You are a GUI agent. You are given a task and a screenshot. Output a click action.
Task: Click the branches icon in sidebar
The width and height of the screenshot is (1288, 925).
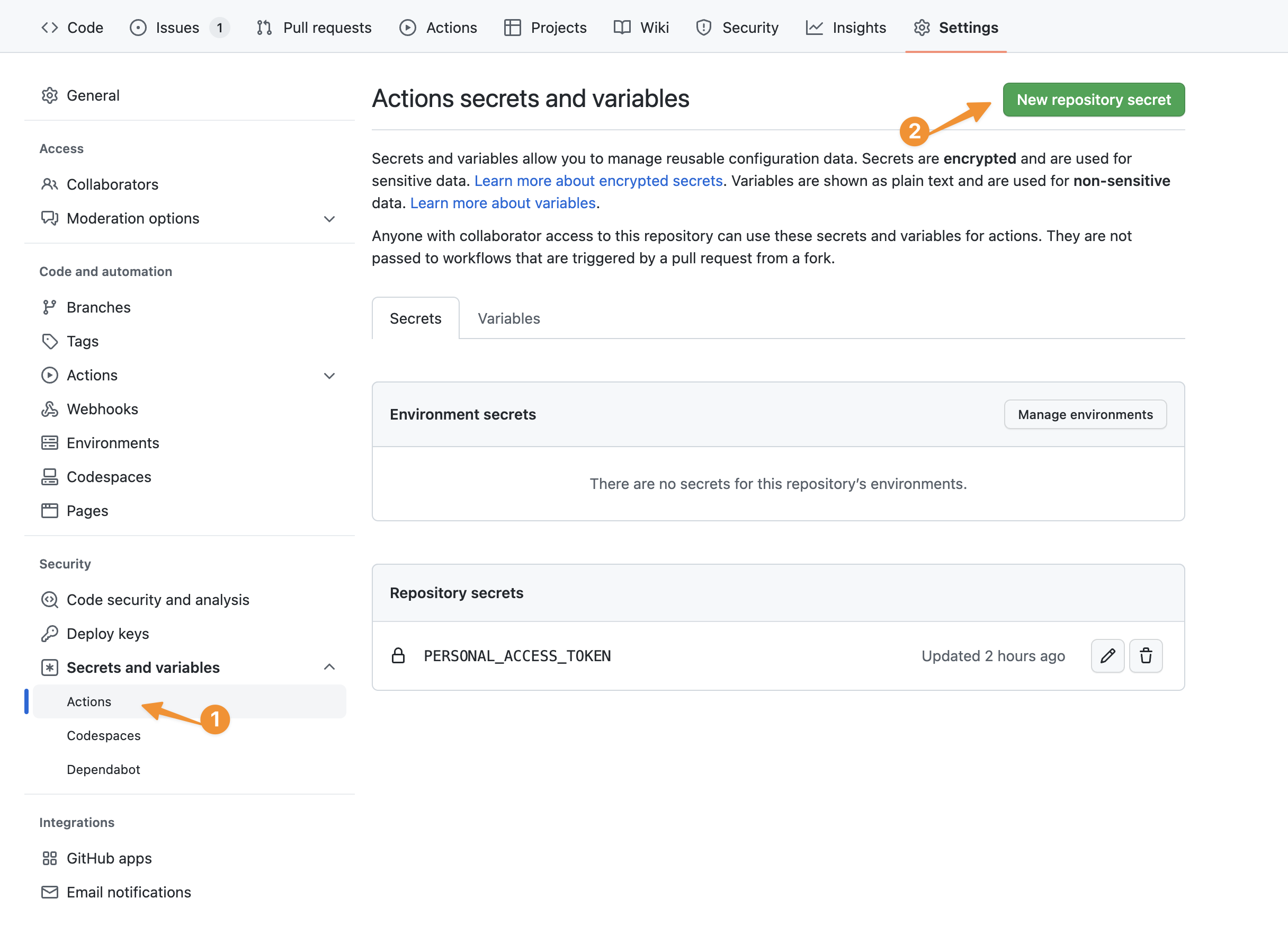coord(49,307)
